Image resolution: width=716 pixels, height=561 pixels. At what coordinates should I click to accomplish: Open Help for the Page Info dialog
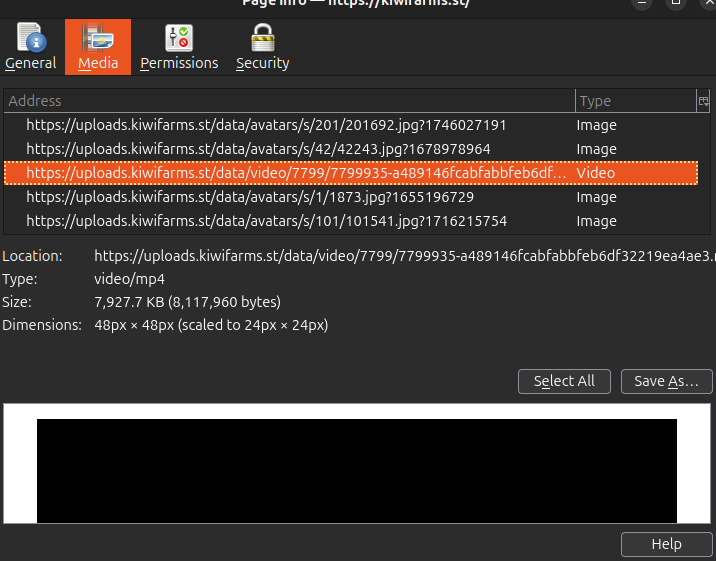coord(666,544)
